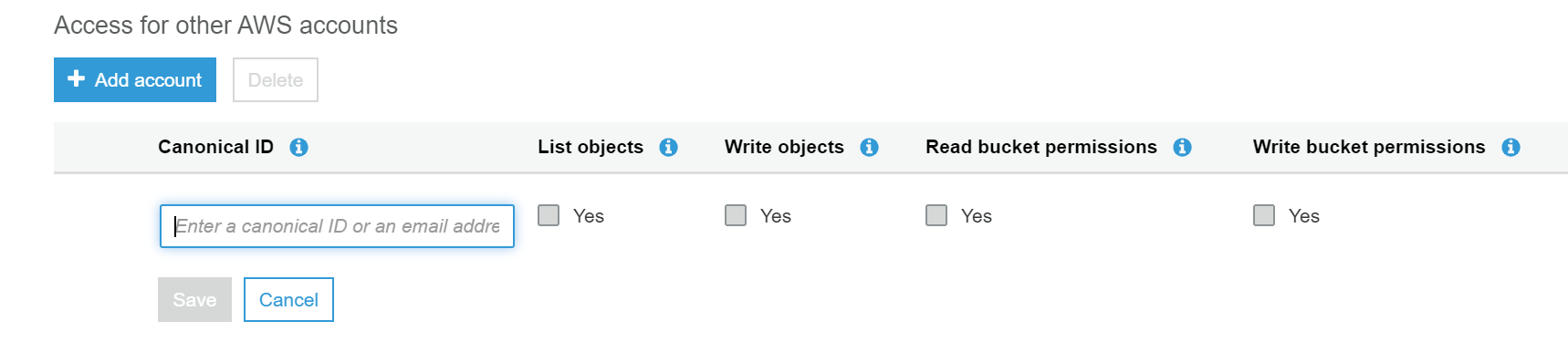Click the plus icon on Add account
The width and height of the screenshot is (1568, 342).
point(77,78)
